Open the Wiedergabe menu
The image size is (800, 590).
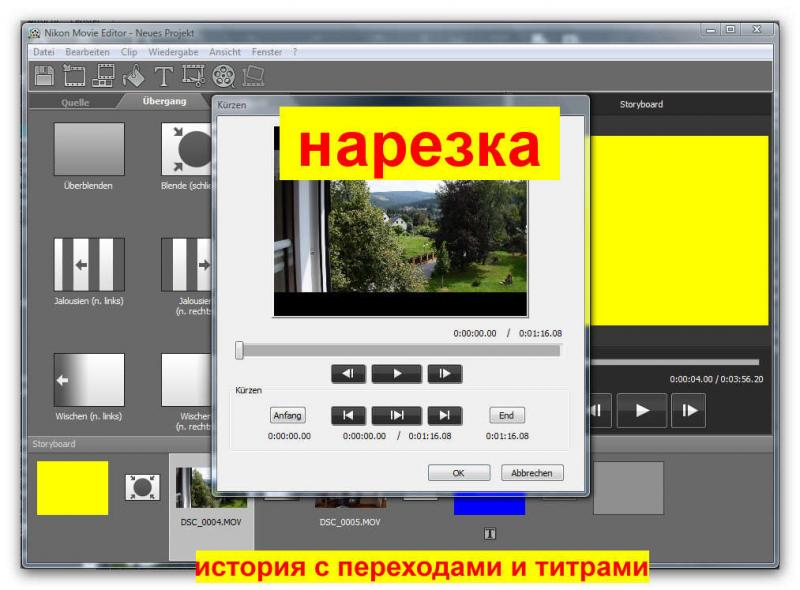pos(173,52)
